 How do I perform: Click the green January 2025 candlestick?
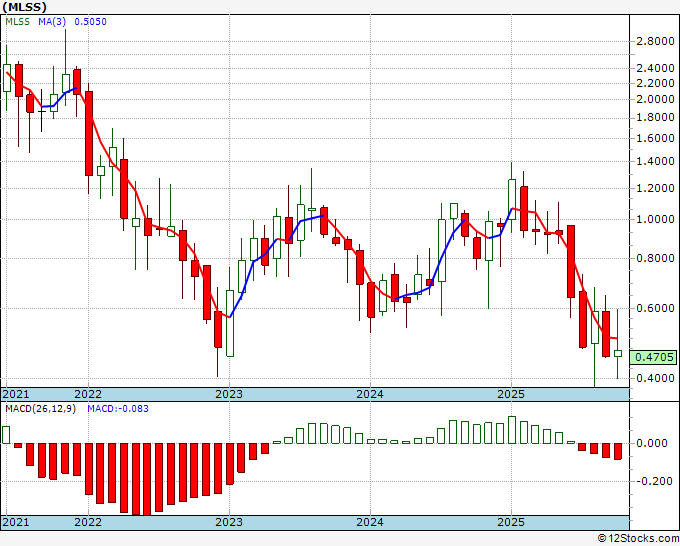click(x=512, y=199)
